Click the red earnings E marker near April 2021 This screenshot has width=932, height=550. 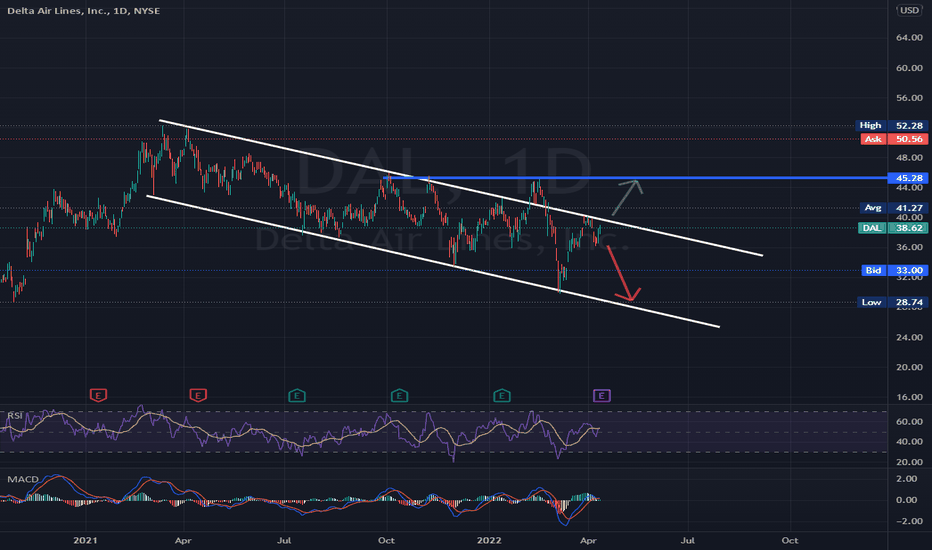point(198,395)
